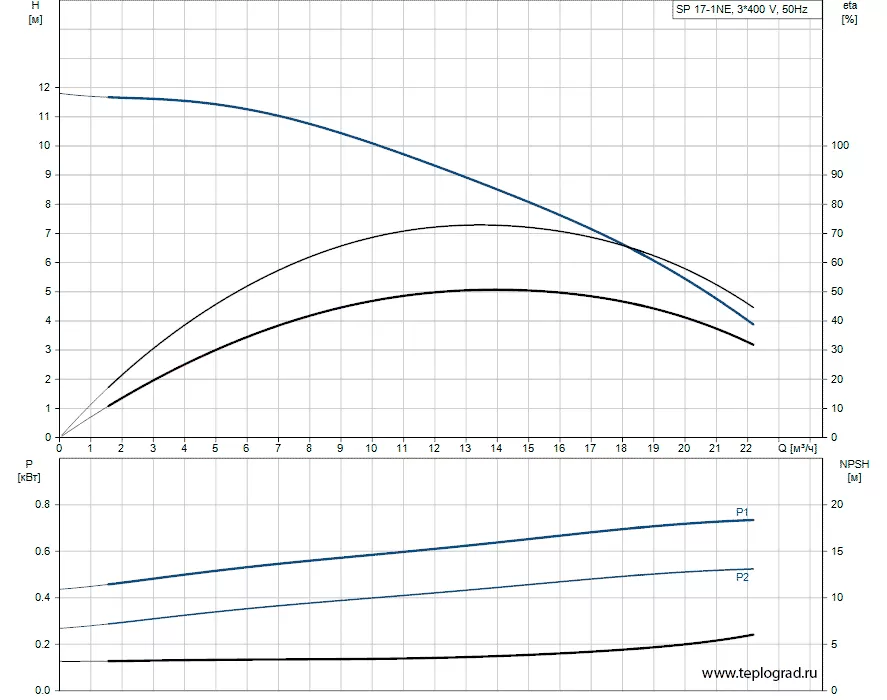887x700 pixels.
Task: Click the 0.4 tick on power axis
Action: (42, 598)
